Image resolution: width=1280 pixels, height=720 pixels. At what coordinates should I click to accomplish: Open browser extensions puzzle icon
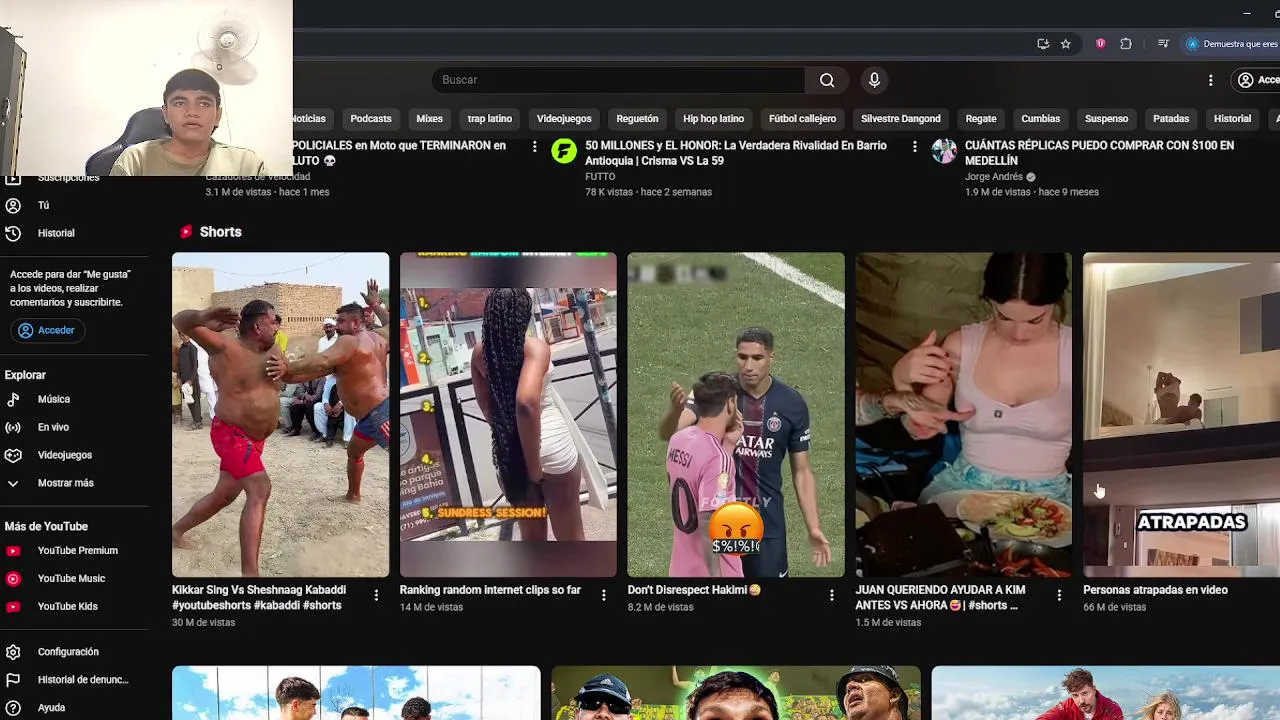[1126, 44]
